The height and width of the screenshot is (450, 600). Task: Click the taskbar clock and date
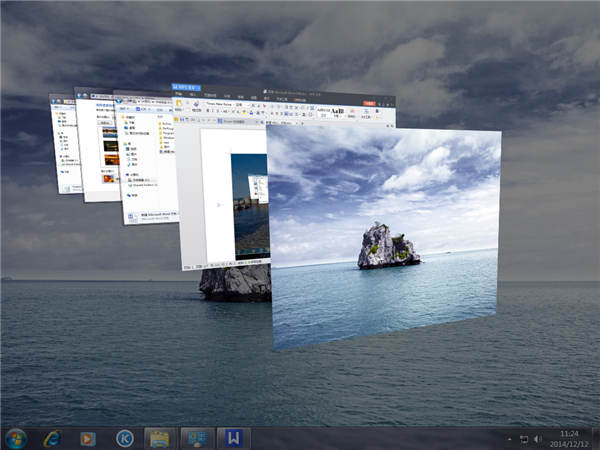tap(569, 439)
